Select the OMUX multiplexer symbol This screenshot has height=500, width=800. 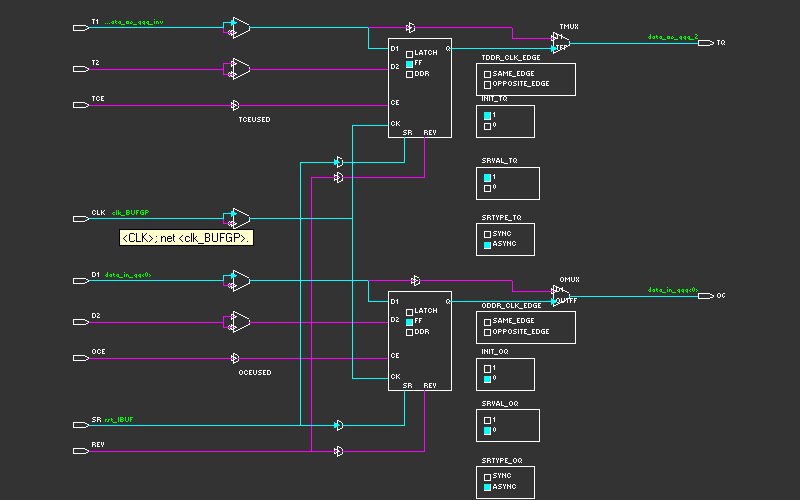pos(560,294)
